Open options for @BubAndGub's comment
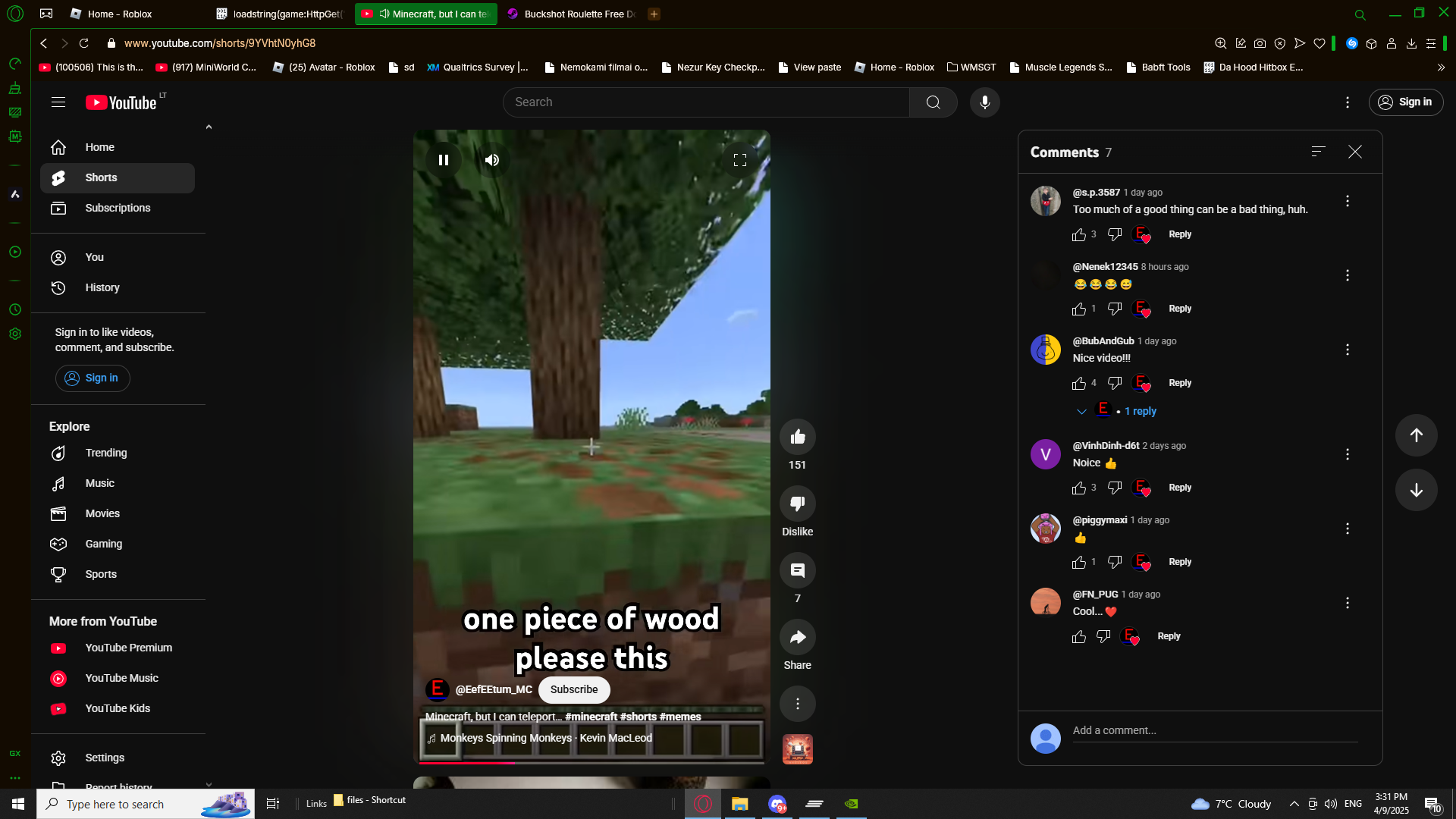1456x819 pixels. coord(1348,350)
